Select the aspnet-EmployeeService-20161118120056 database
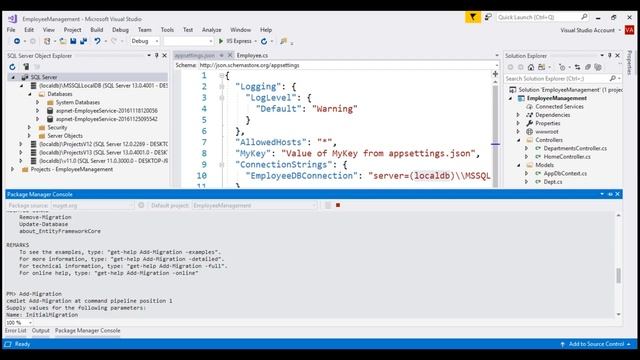This screenshot has height=360, width=640. coord(107,111)
